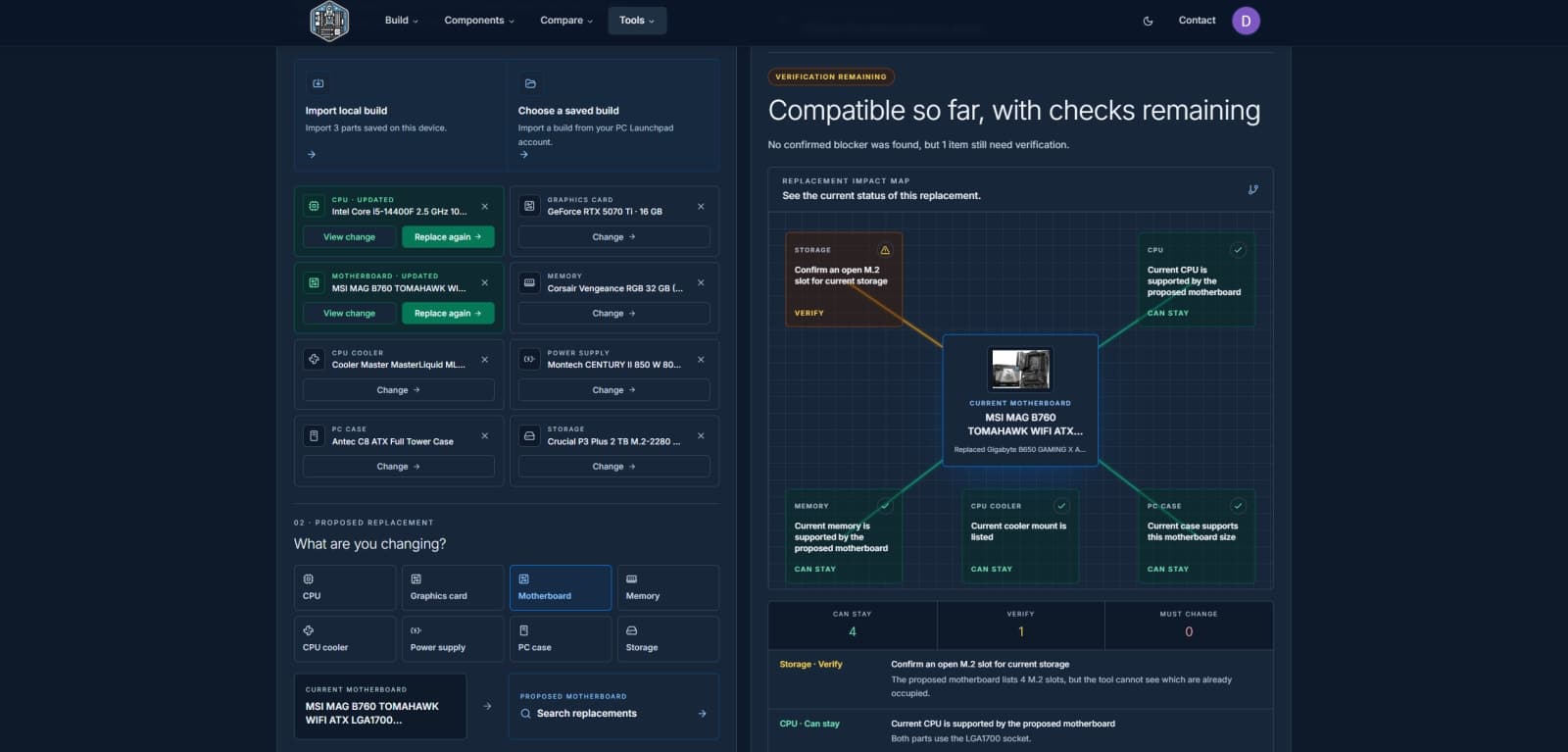The height and width of the screenshot is (752, 1568).
Task: Select Storage as the part to change
Action: (668, 639)
